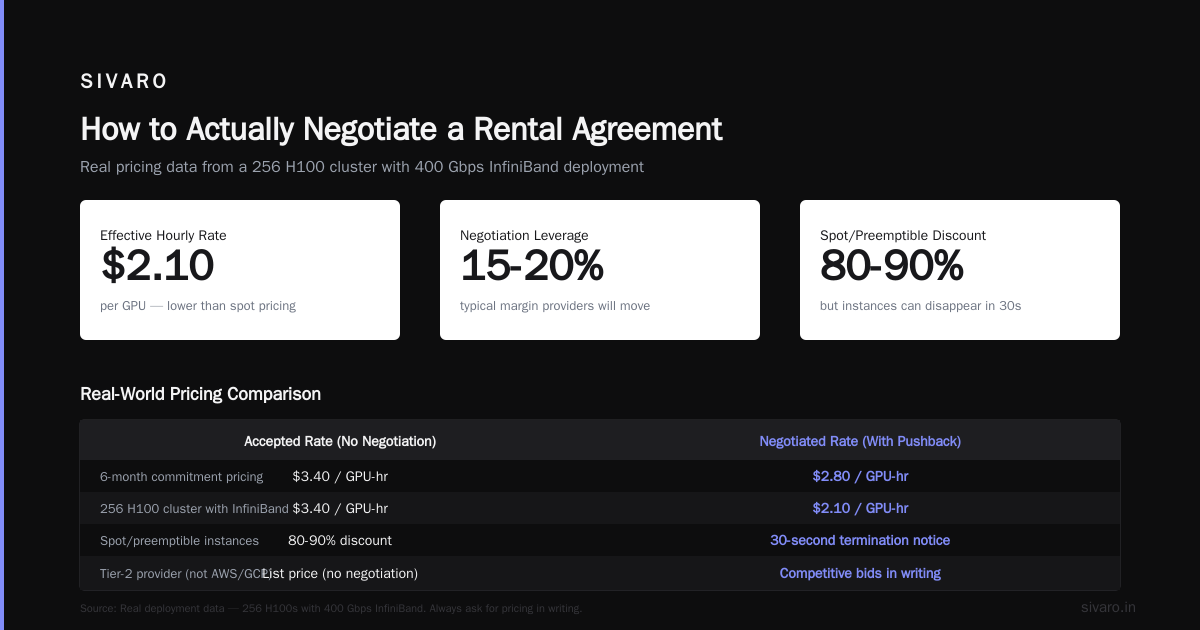The image size is (1200, 630).
Task: Click 'but instances can disappear in 30s'
Action: point(920,305)
